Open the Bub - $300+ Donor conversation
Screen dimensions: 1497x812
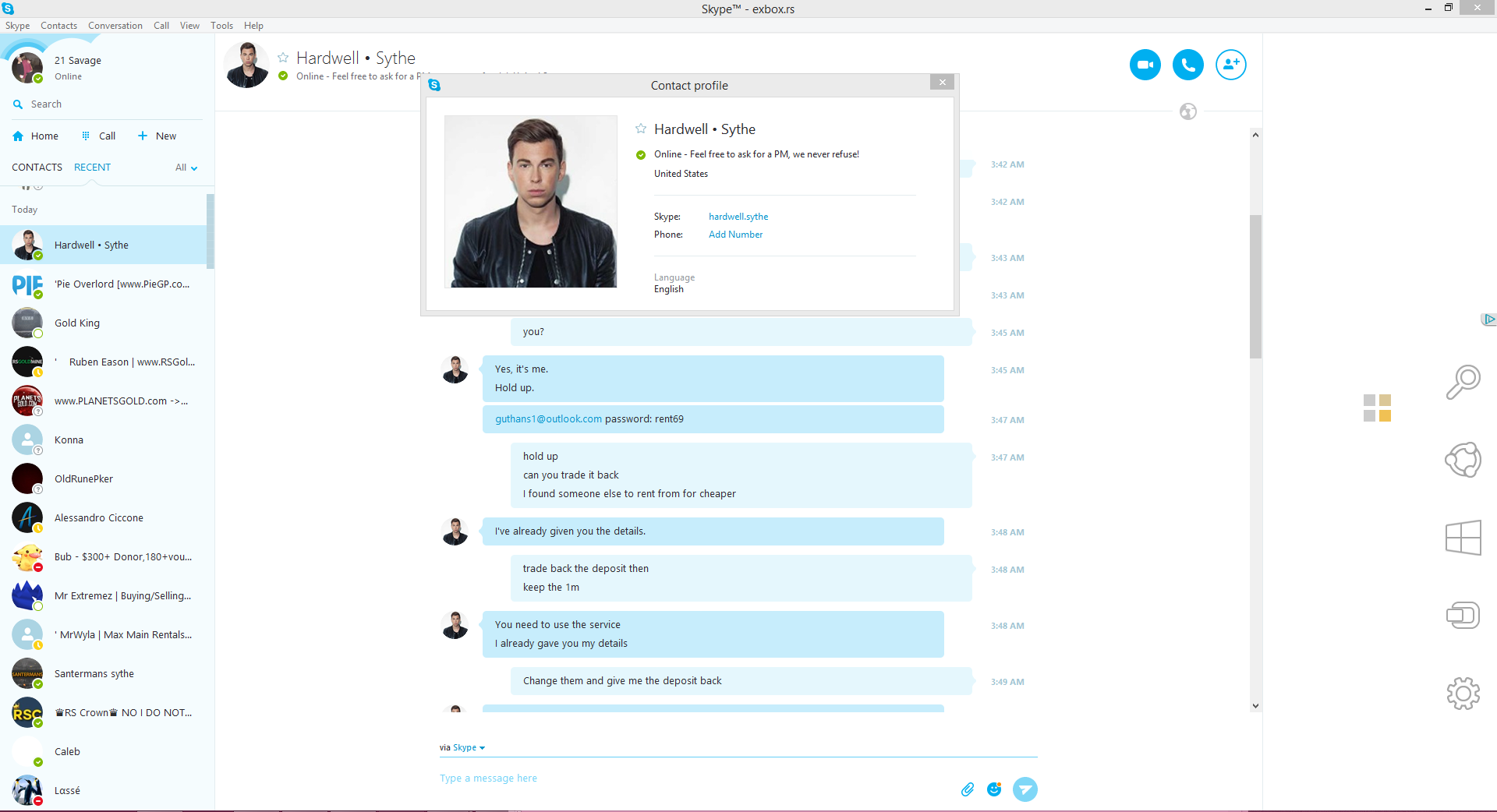click(104, 557)
